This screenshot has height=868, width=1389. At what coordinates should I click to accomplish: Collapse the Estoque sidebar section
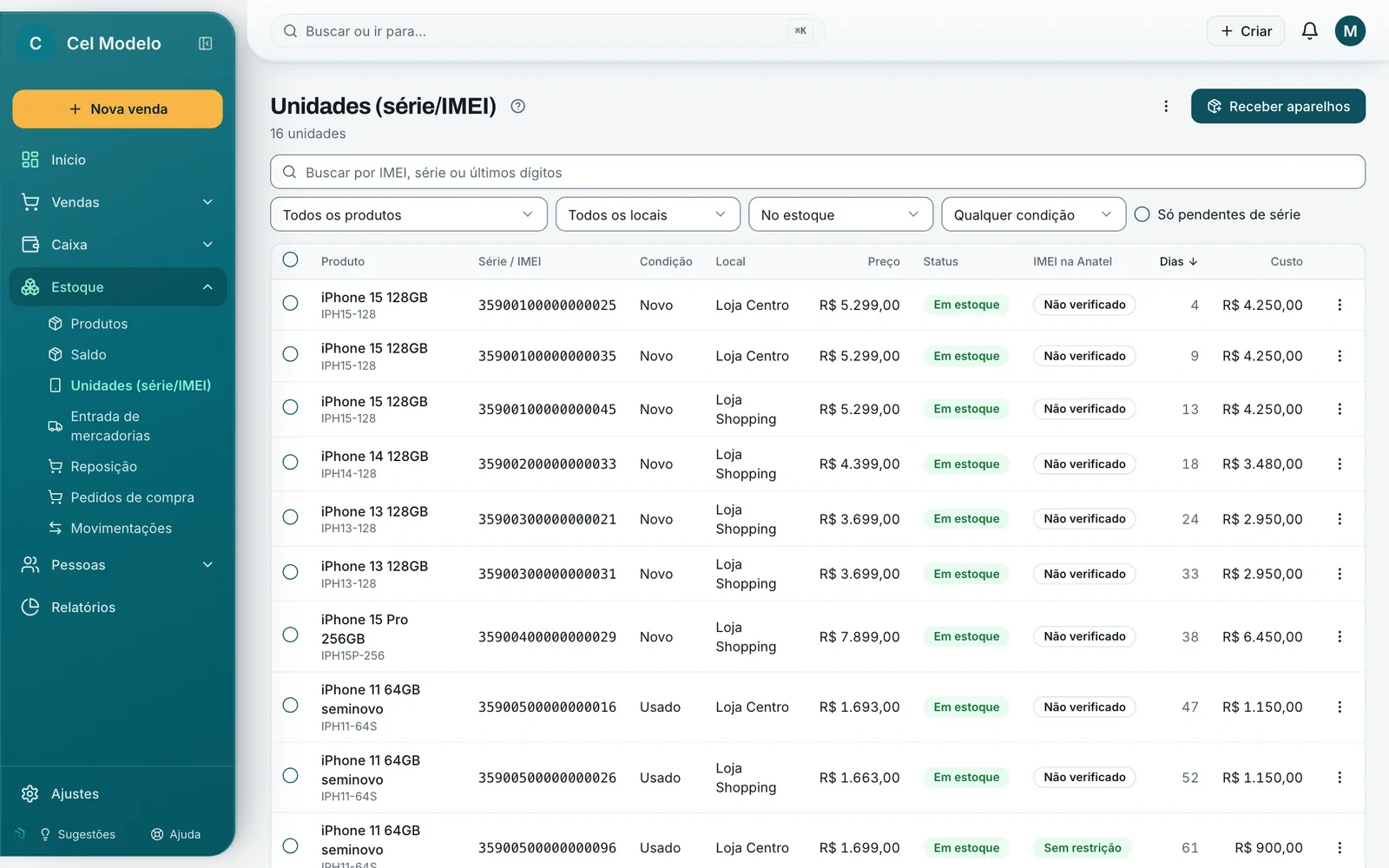click(x=118, y=287)
